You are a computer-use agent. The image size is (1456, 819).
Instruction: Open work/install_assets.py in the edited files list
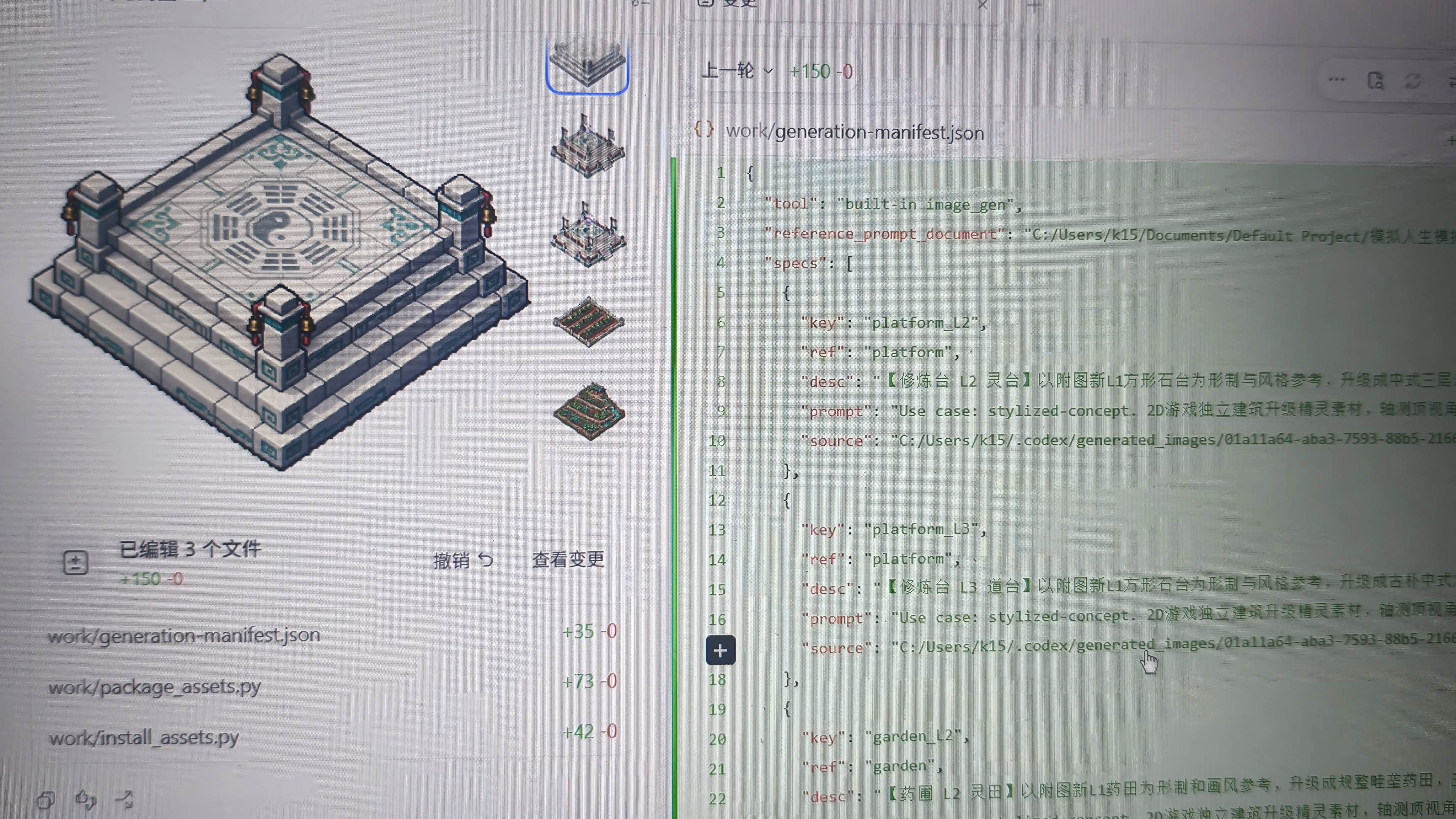pos(144,738)
